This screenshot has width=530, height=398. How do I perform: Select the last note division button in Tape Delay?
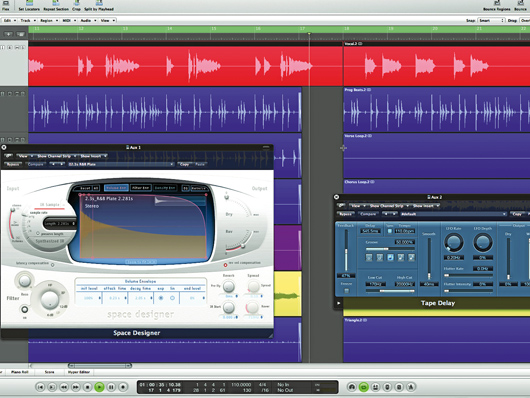point(411,258)
